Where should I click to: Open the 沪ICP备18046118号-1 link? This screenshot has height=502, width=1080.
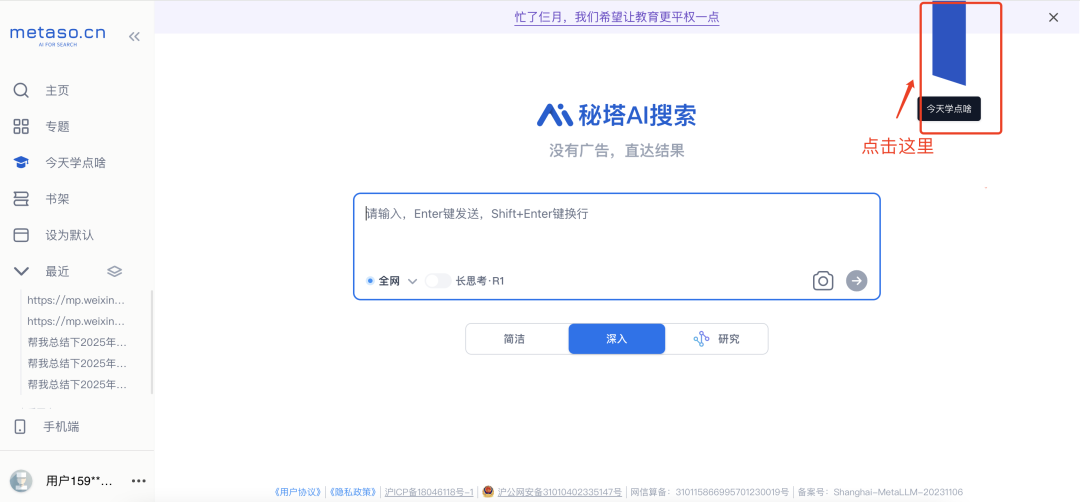pyautogui.click(x=429, y=492)
